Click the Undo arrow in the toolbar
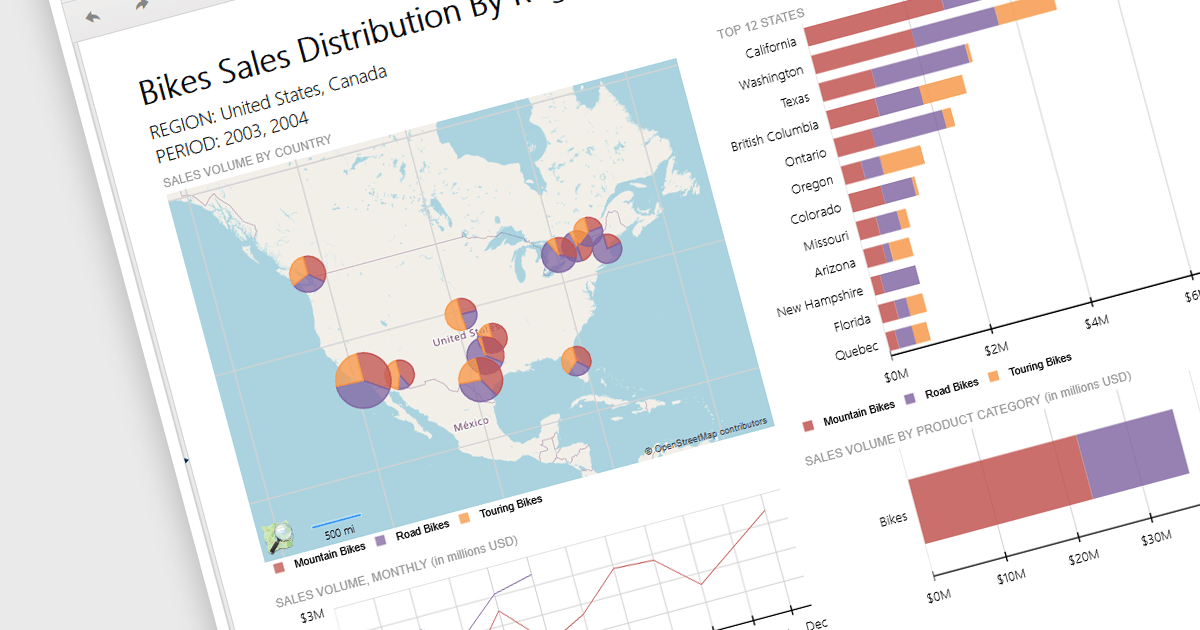The image size is (1200, 630). pos(93,17)
